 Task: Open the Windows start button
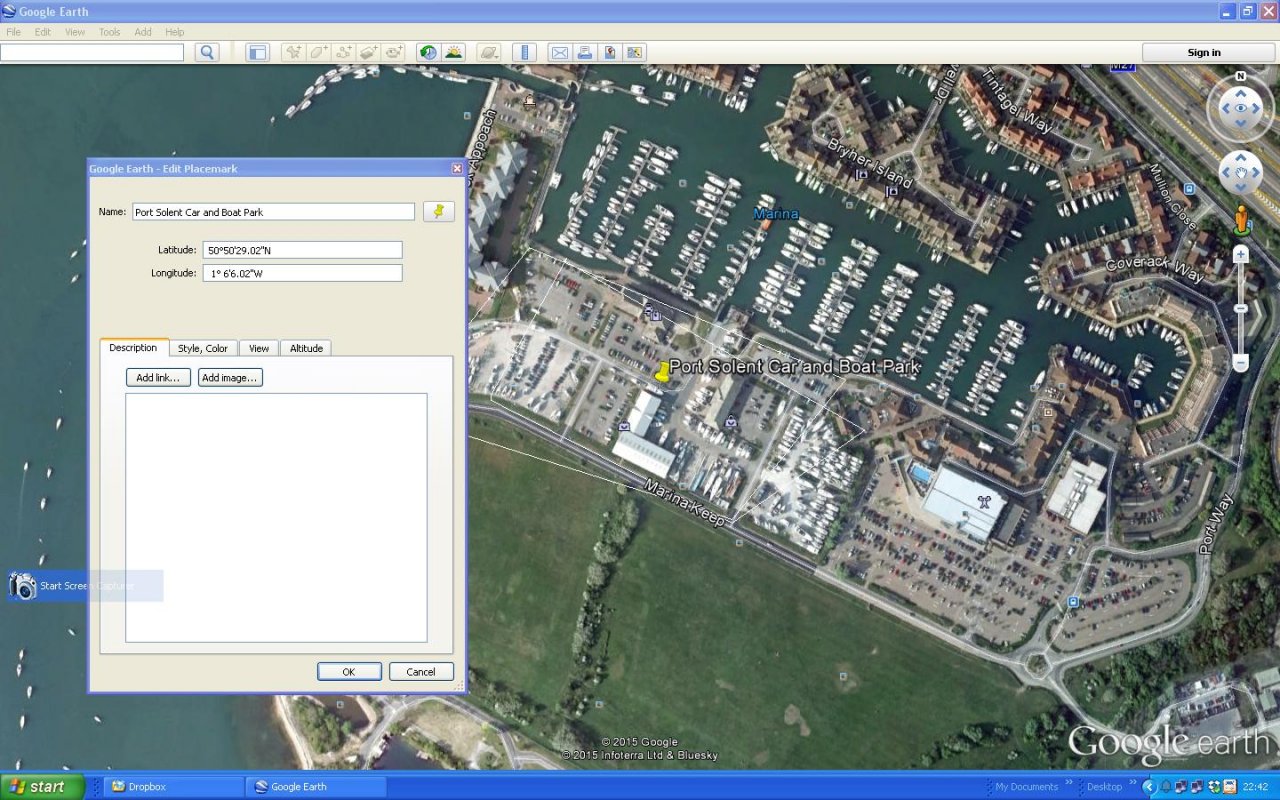(42, 787)
